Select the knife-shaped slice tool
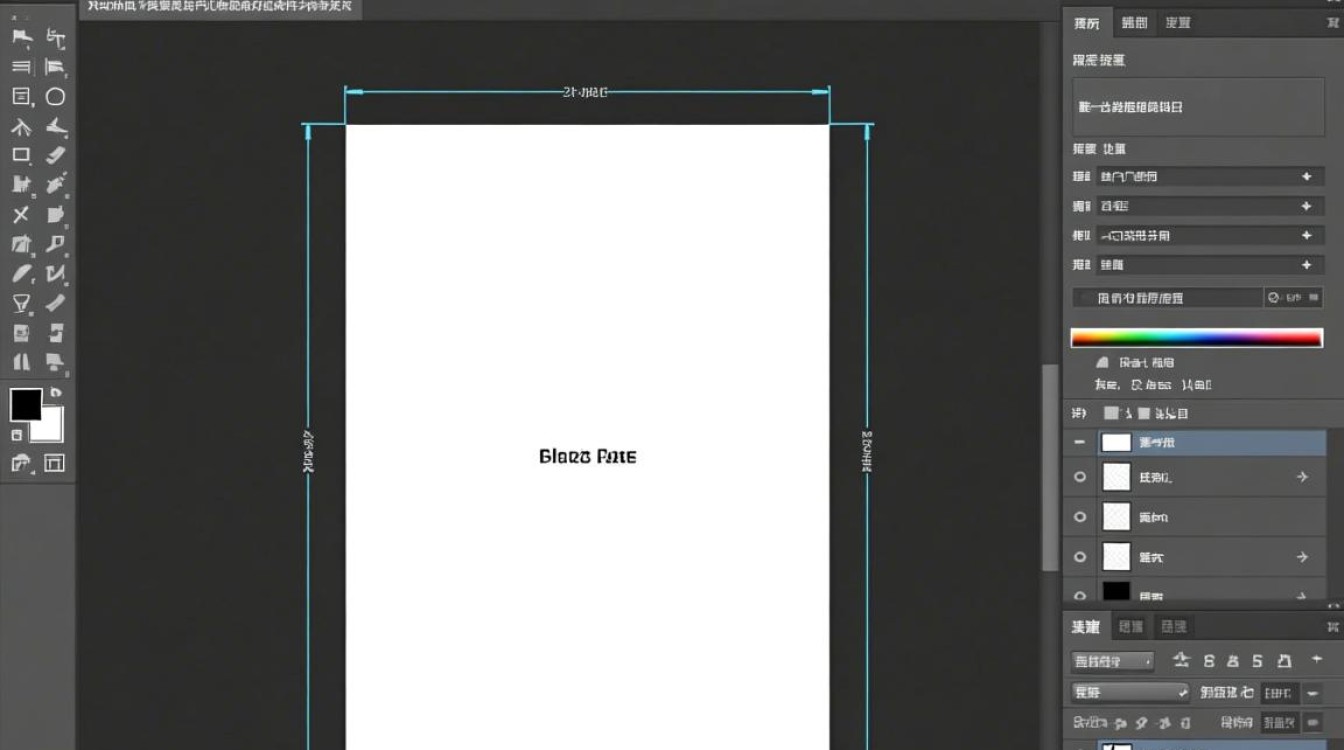Screen dimensions: 1344x750 pyautogui.click(x=55, y=126)
